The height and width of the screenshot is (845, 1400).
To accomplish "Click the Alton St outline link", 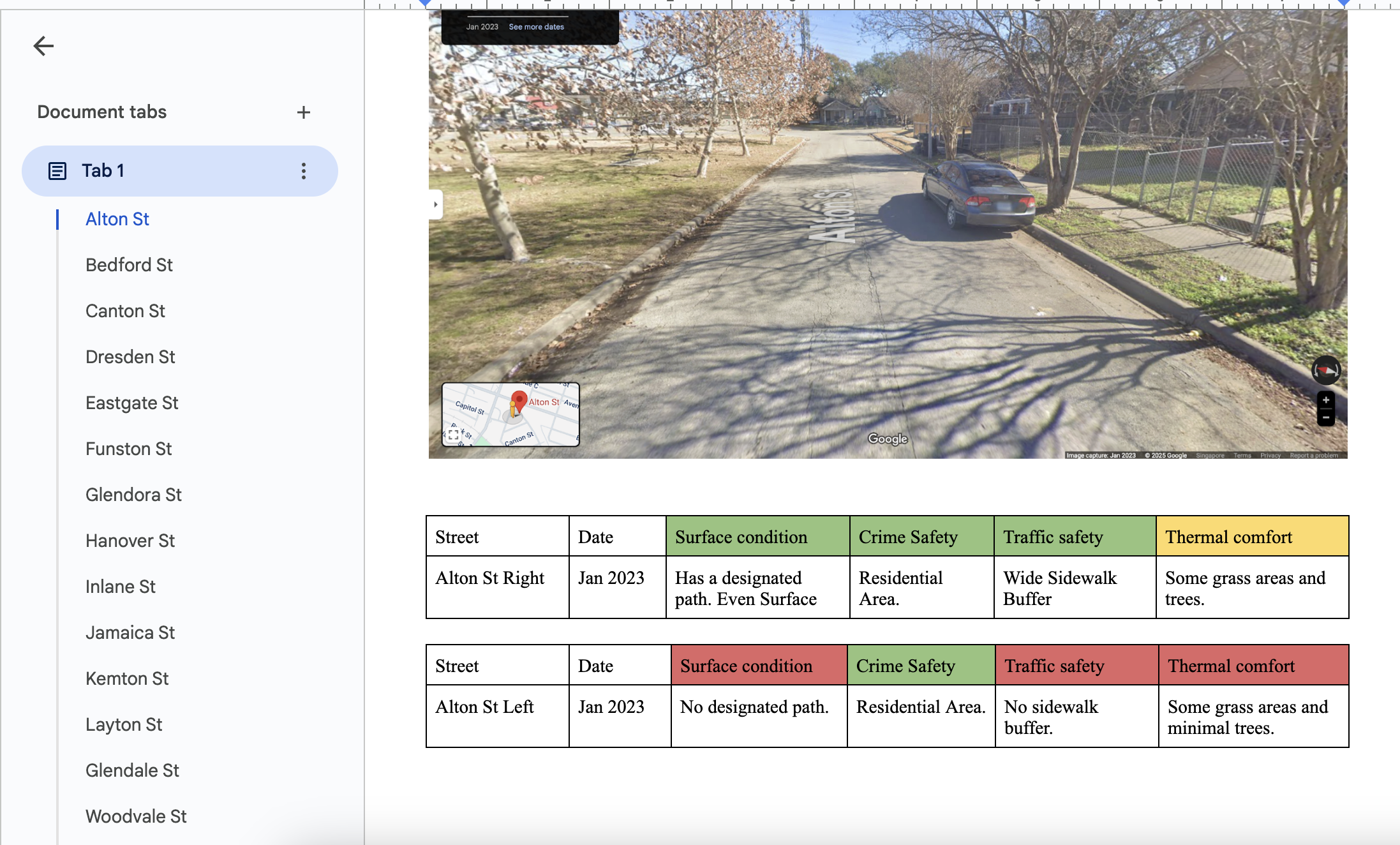I will (x=117, y=219).
